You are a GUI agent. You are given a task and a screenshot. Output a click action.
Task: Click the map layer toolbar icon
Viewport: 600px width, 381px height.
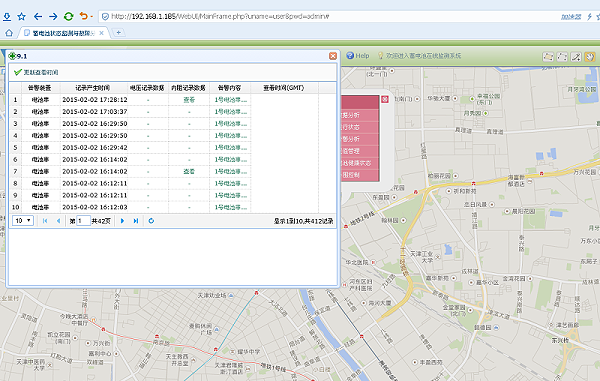point(548,57)
